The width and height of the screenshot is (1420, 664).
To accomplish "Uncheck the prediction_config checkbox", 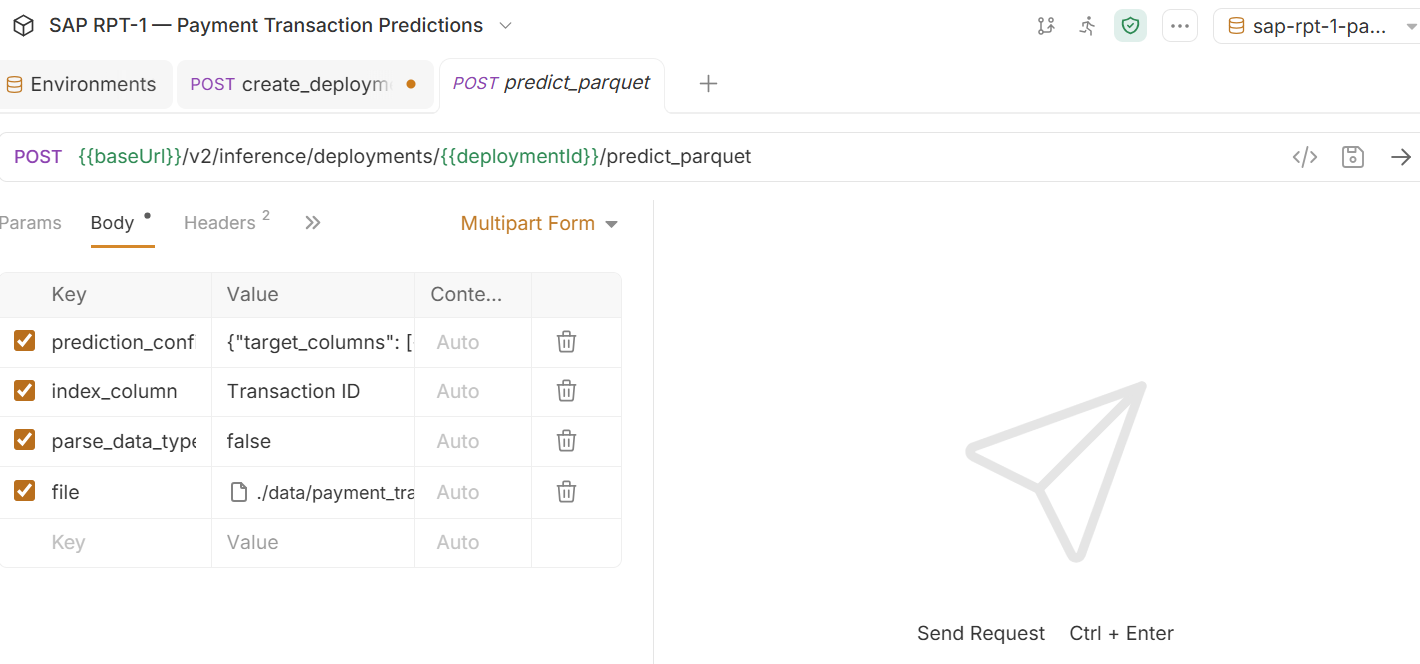I will click(25, 341).
